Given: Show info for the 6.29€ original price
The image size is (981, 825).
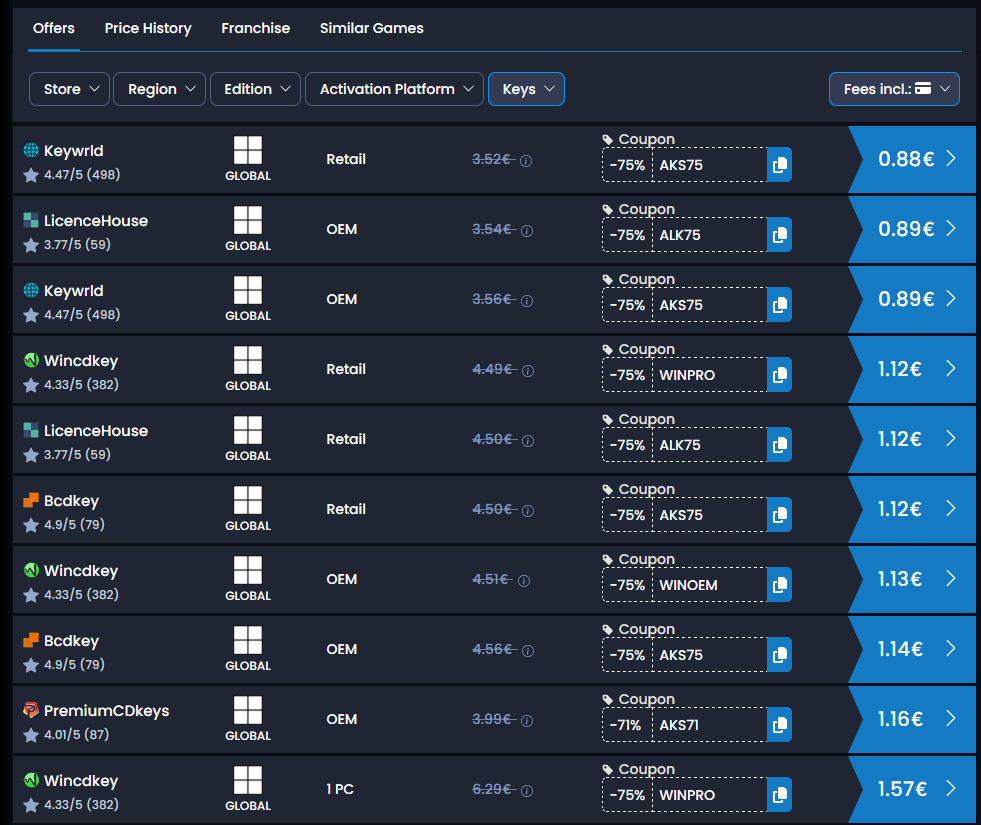Looking at the screenshot, I should [x=527, y=791].
